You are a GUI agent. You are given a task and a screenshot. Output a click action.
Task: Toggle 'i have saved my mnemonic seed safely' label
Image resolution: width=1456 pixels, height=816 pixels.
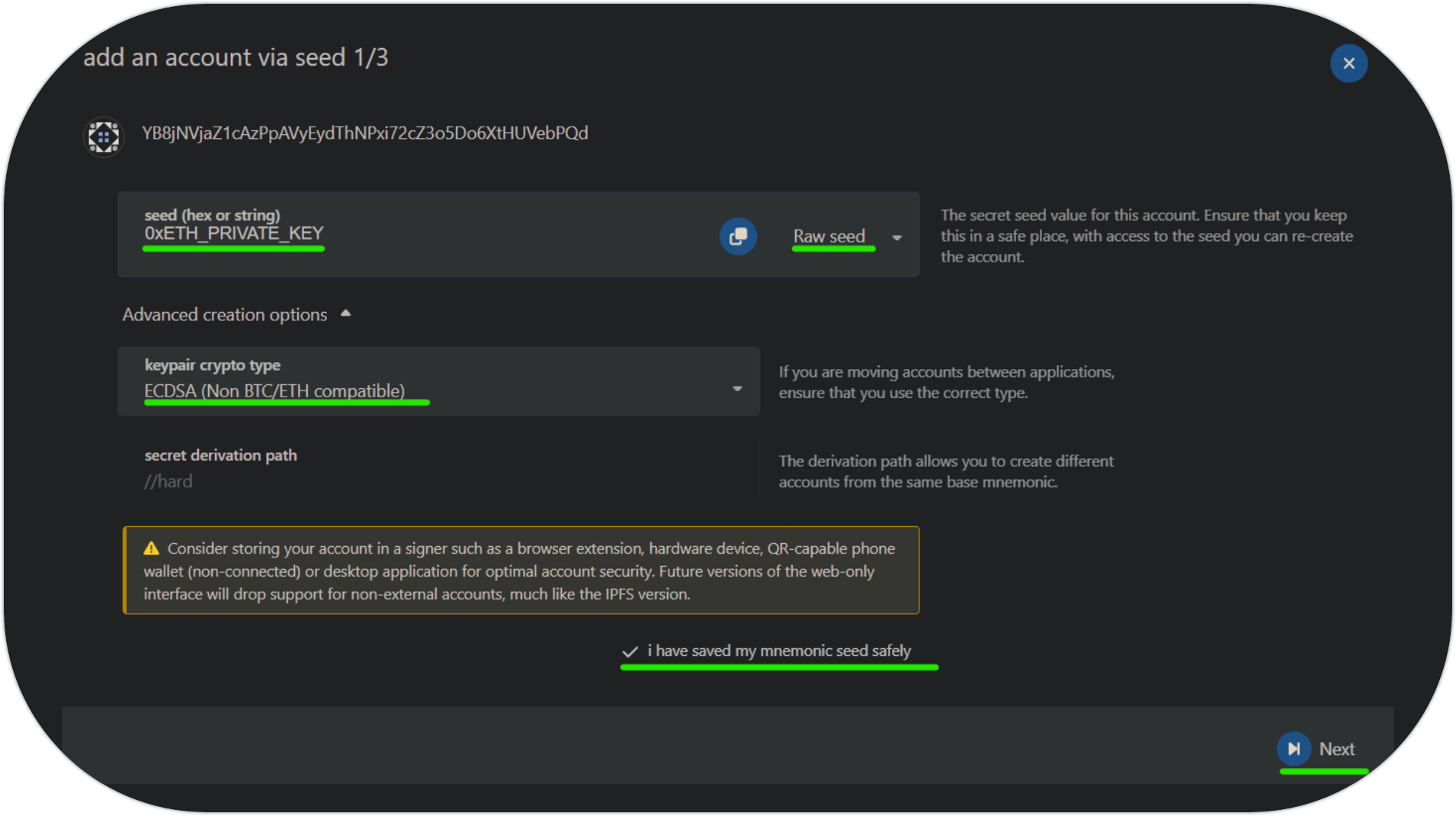pos(778,651)
